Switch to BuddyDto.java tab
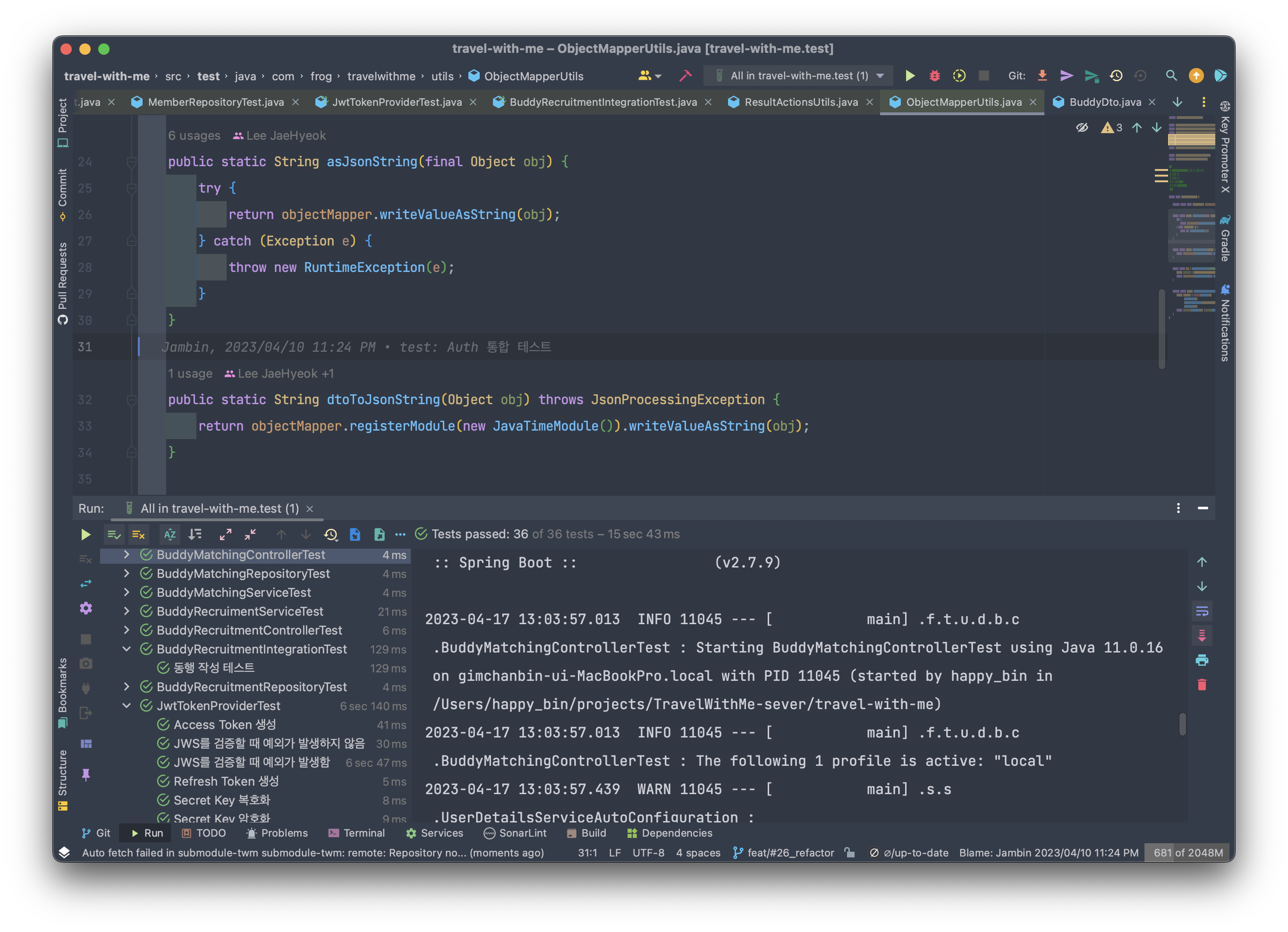 1104,102
